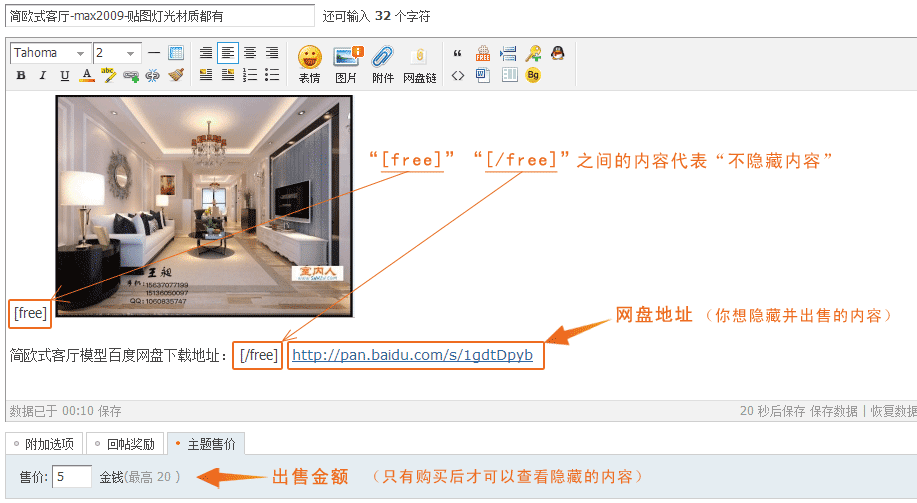917x503 pixels.
Task: Insert hidden content with the key icon
Action: [533, 53]
